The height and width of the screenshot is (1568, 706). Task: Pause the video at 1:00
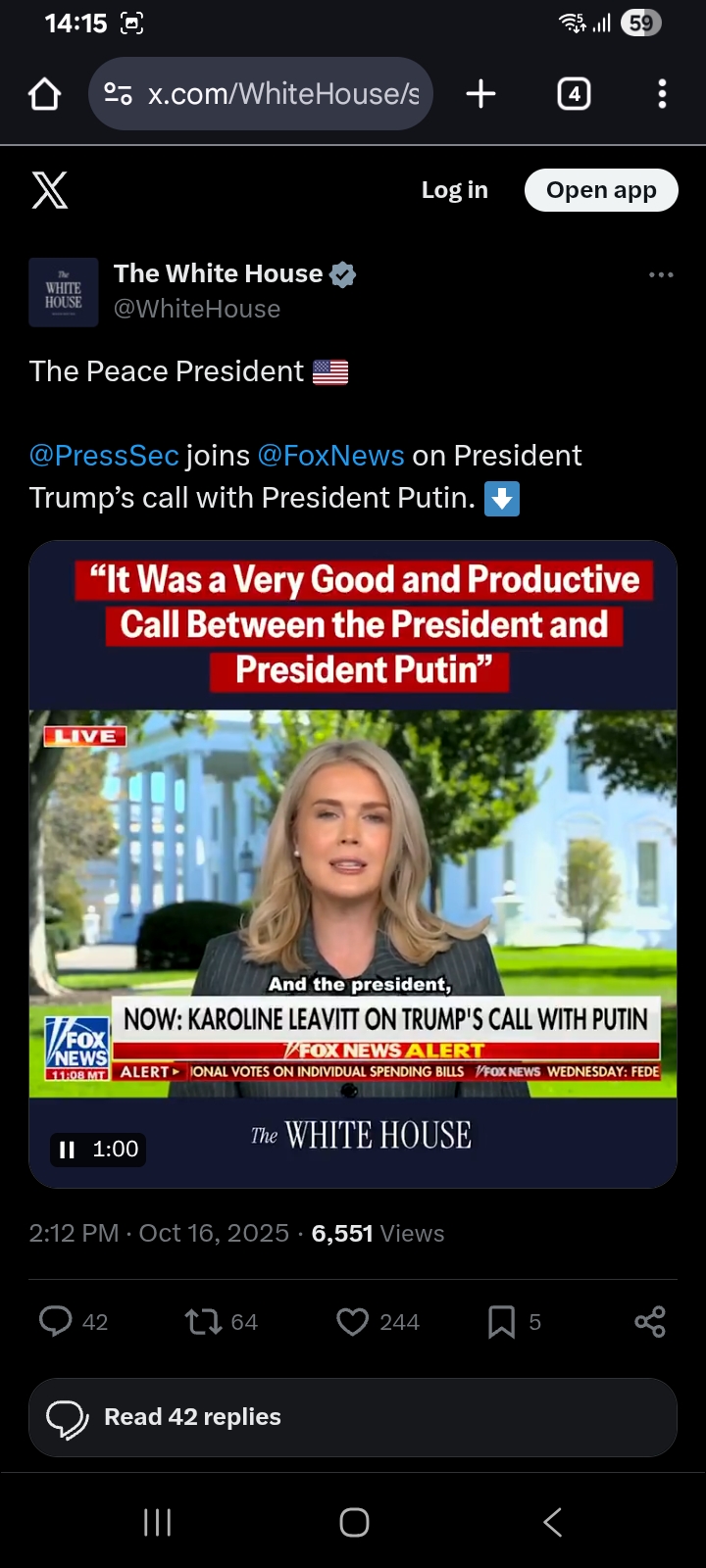[x=67, y=1150]
